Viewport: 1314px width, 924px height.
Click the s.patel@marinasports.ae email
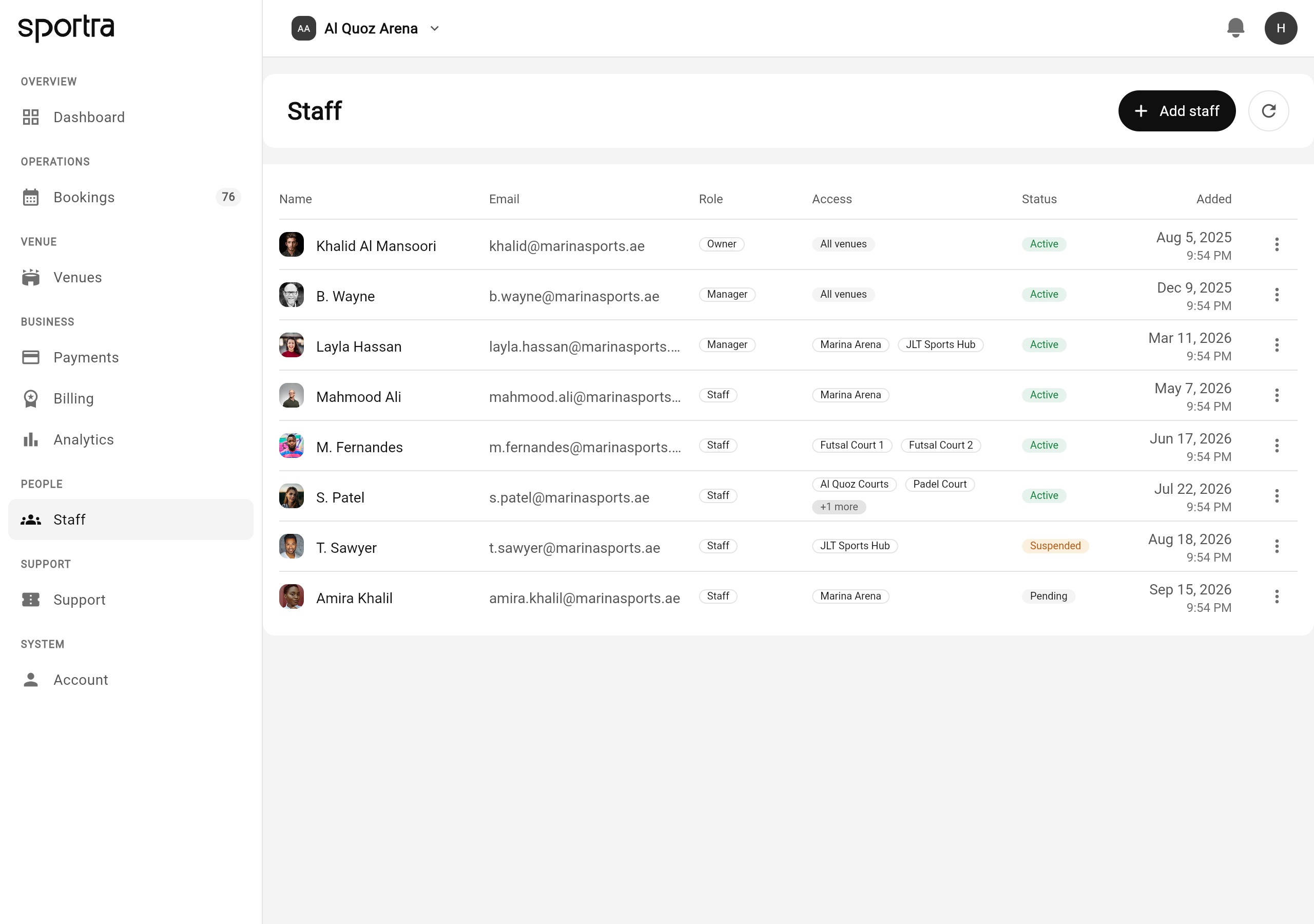[x=569, y=498]
